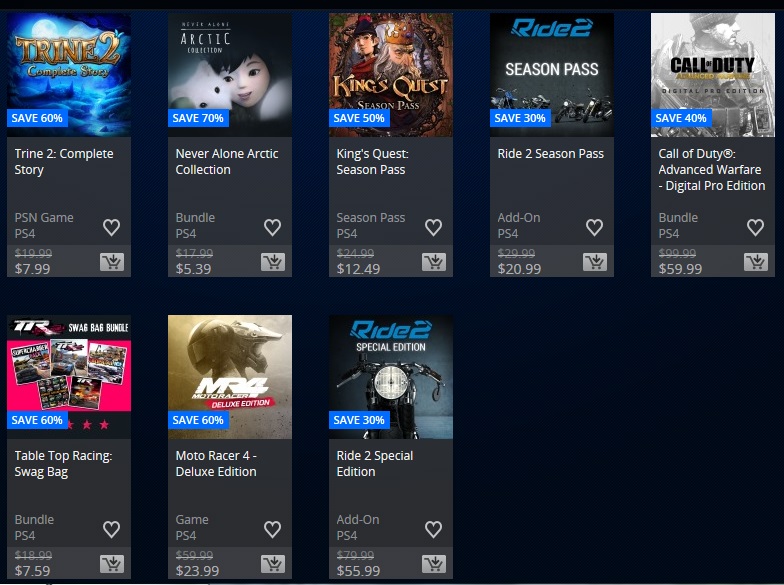Add Call of Duty Advanced Warfare to cart
The height and width of the screenshot is (585, 784).
[756, 262]
